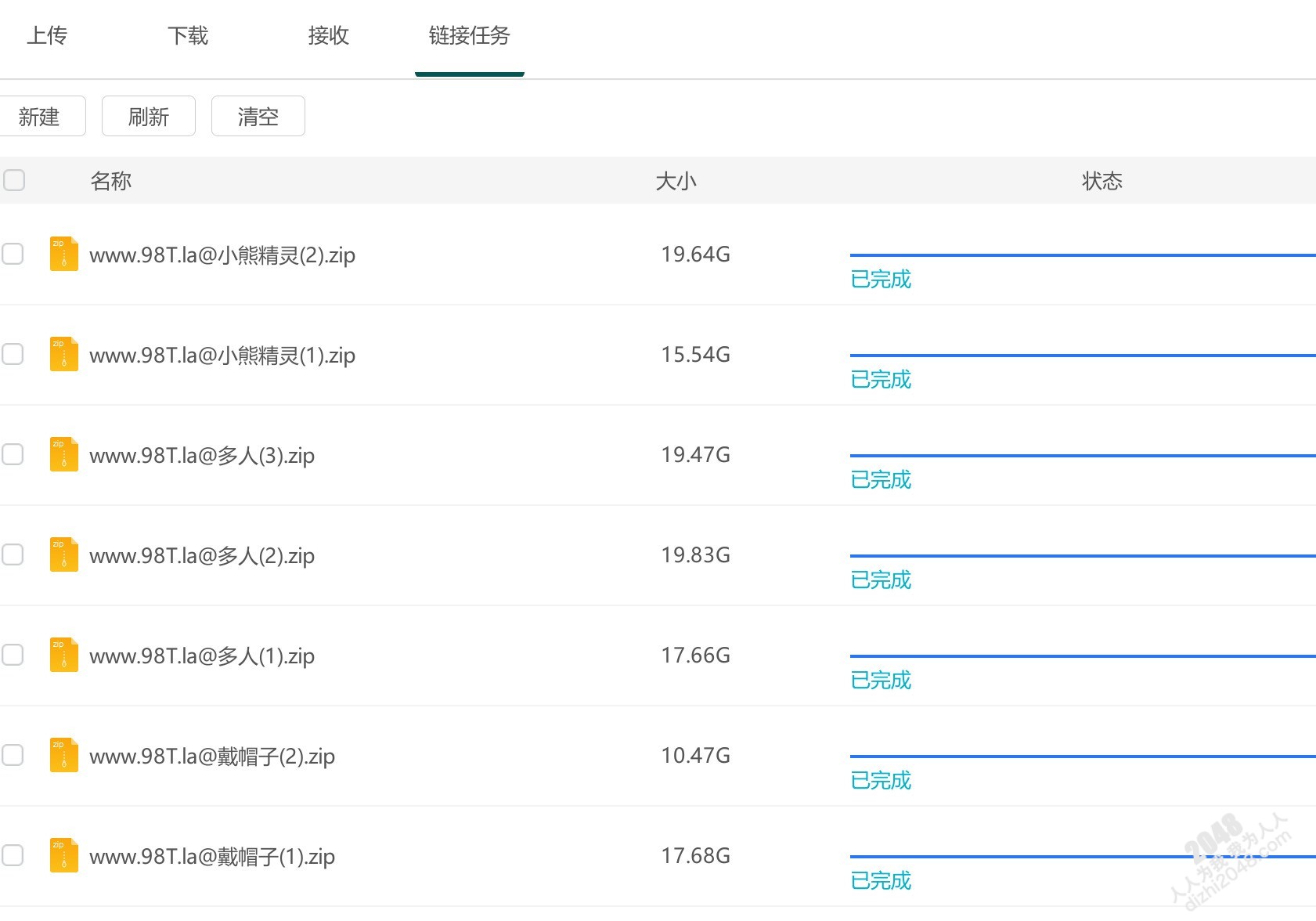Click the 19.64G size value
The height and width of the screenshot is (921, 1316).
point(695,255)
